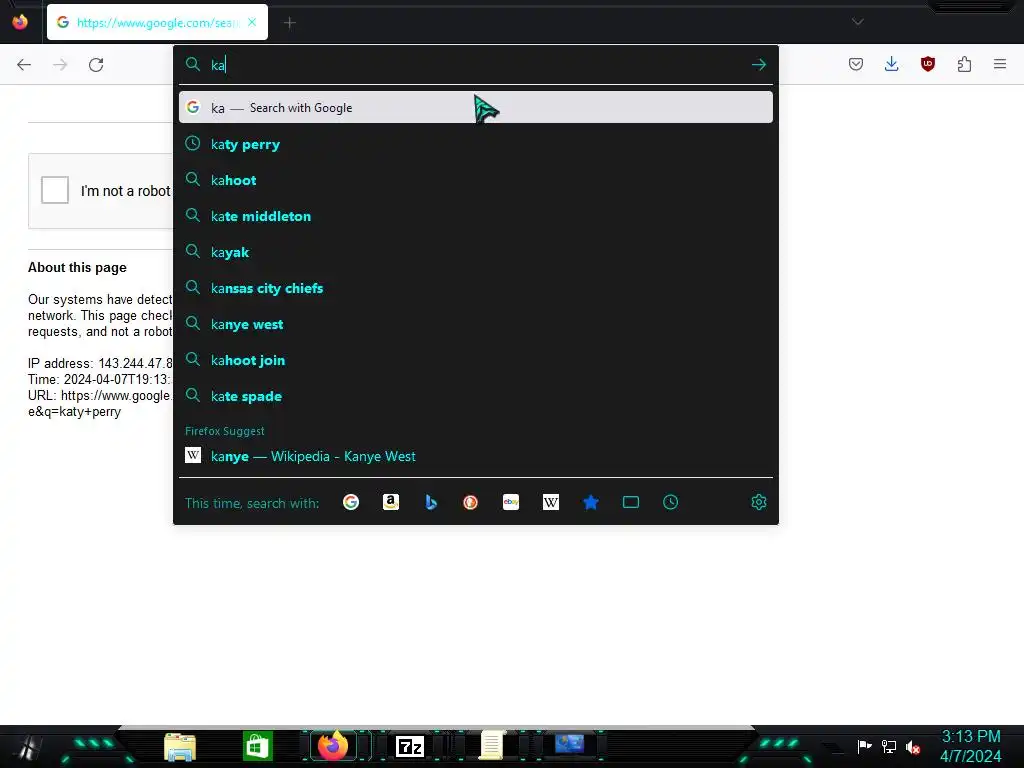Open the Action Center flag tray icon
The image size is (1024, 768).
tap(865, 746)
